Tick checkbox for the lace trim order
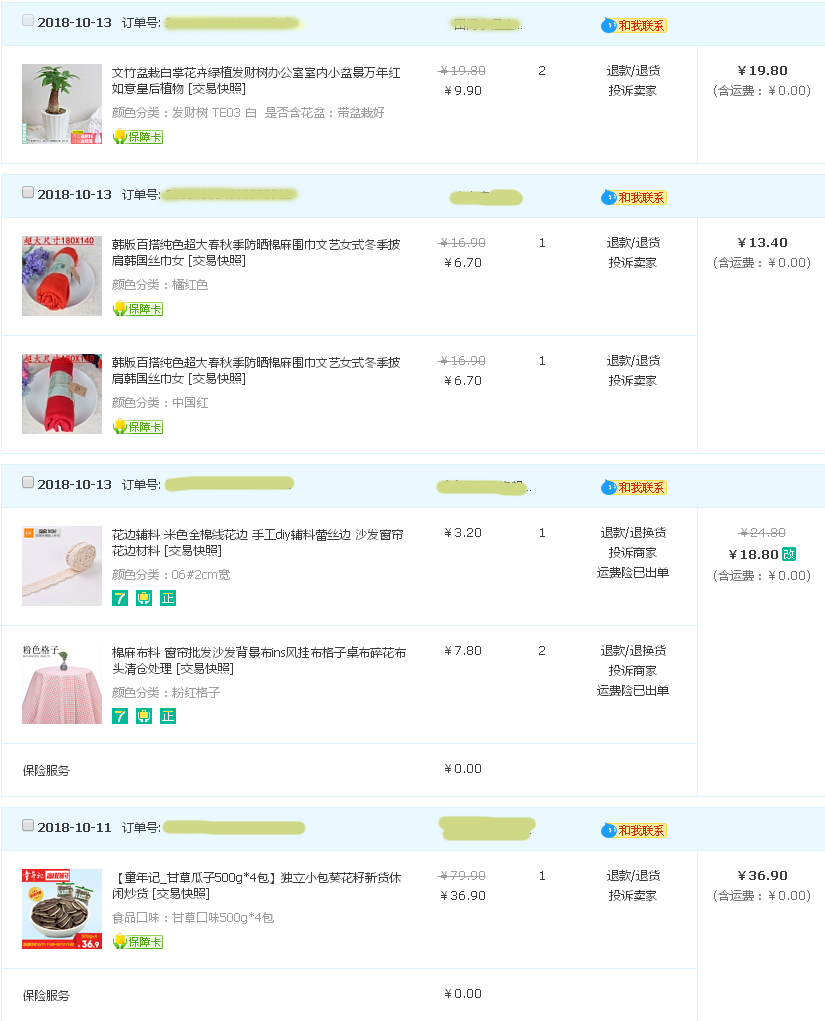This screenshot has width=825, height=1021. tap(28, 482)
